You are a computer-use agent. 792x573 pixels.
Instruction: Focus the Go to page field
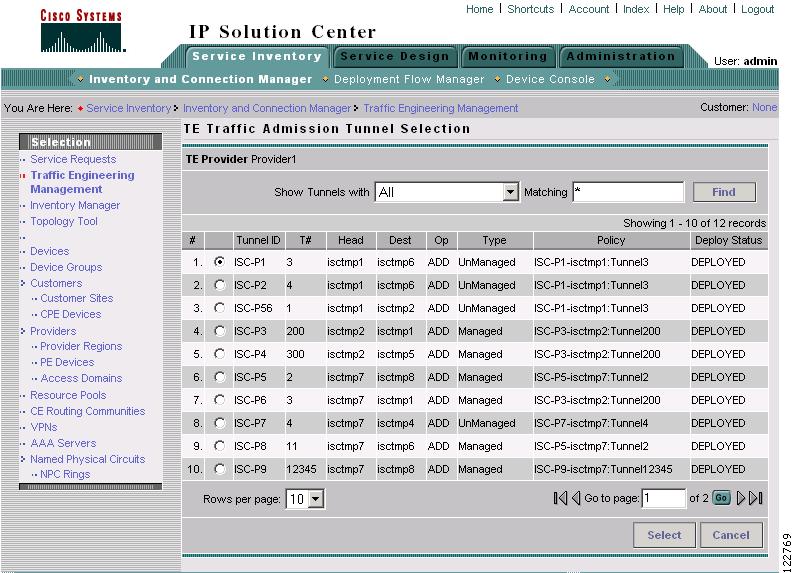click(663, 498)
